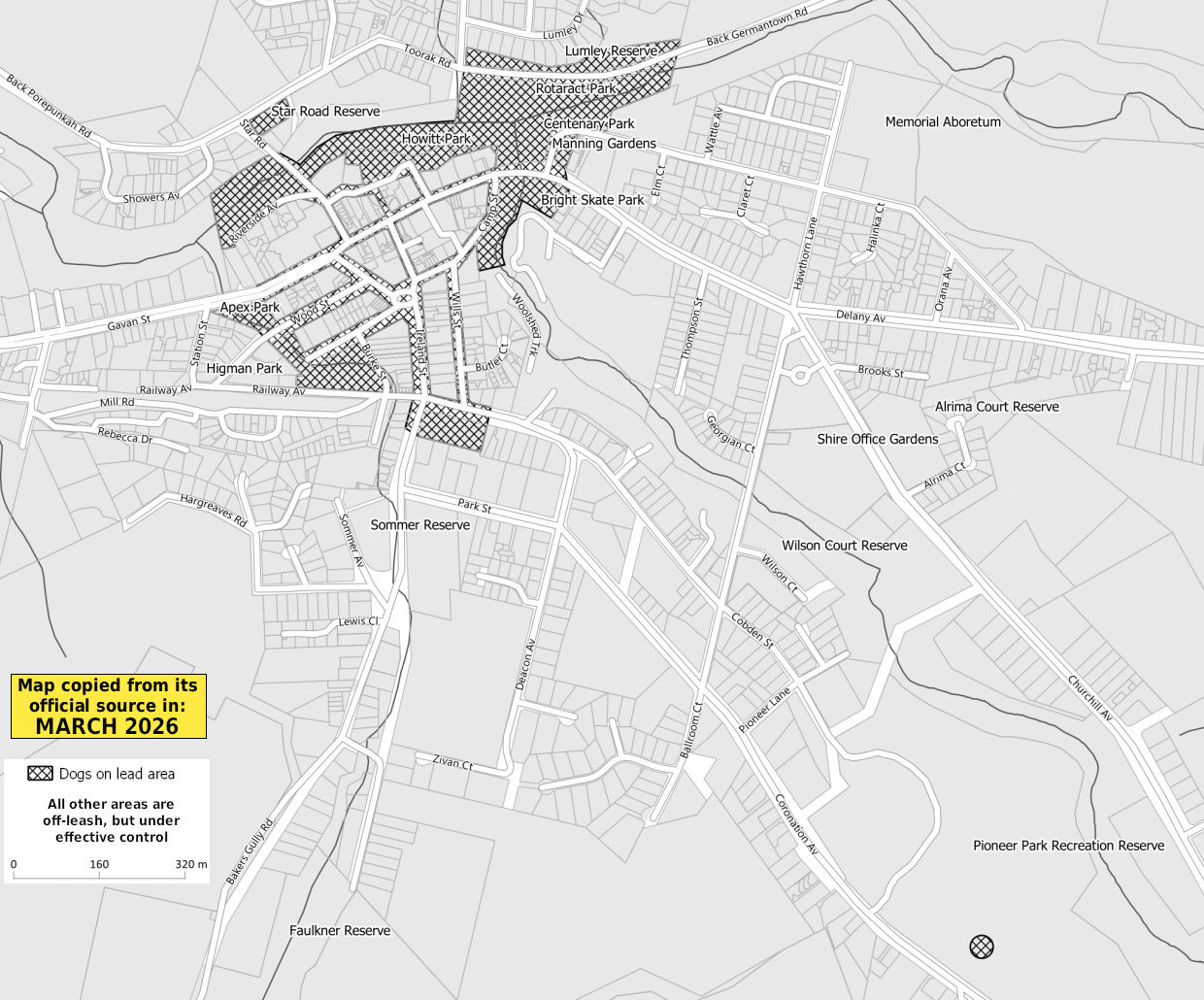This screenshot has width=1204, height=1000.
Task: Select the Alrima Court Reserve label
Action: click(996, 407)
